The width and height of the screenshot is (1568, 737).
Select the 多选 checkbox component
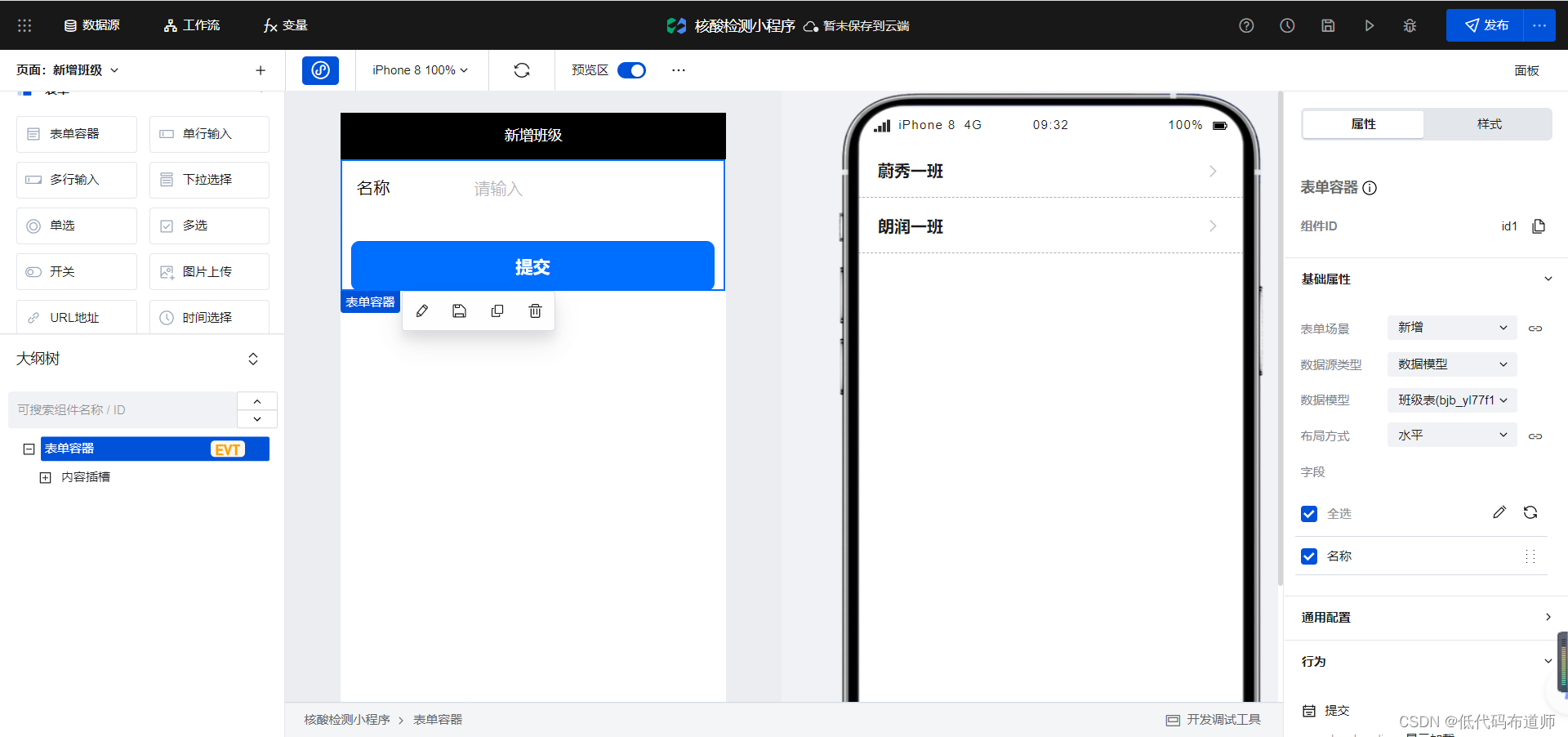209,226
